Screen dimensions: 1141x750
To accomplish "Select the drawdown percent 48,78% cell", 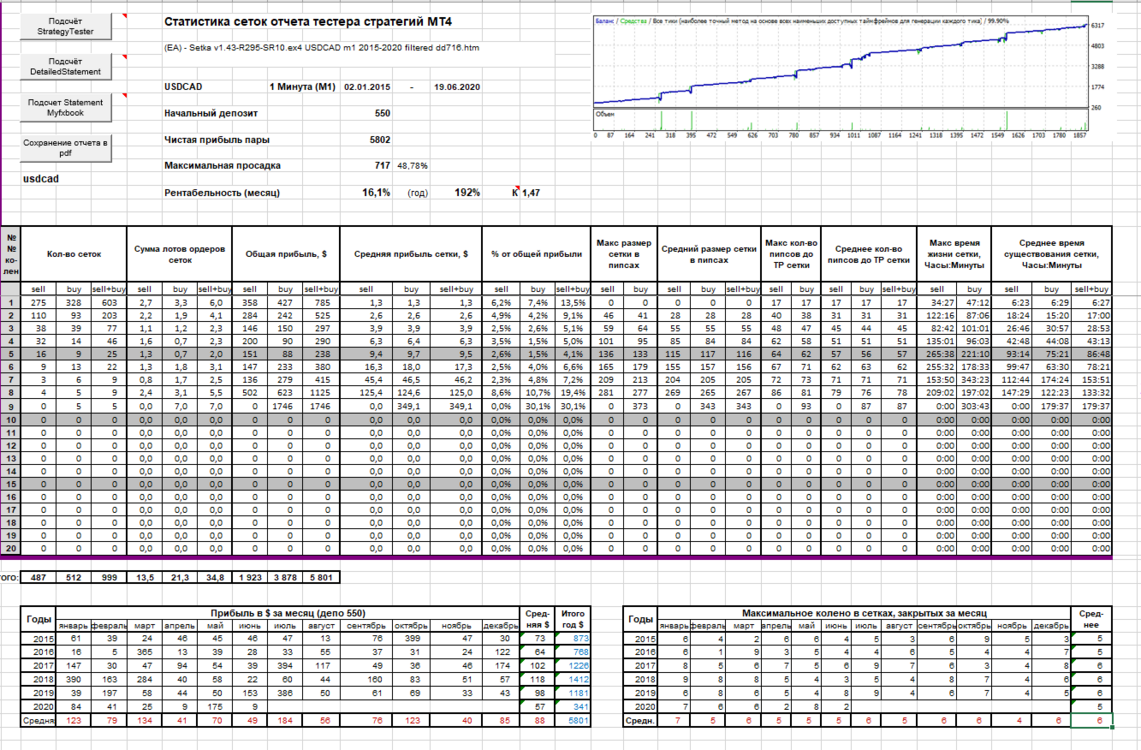I will pos(412,166).
